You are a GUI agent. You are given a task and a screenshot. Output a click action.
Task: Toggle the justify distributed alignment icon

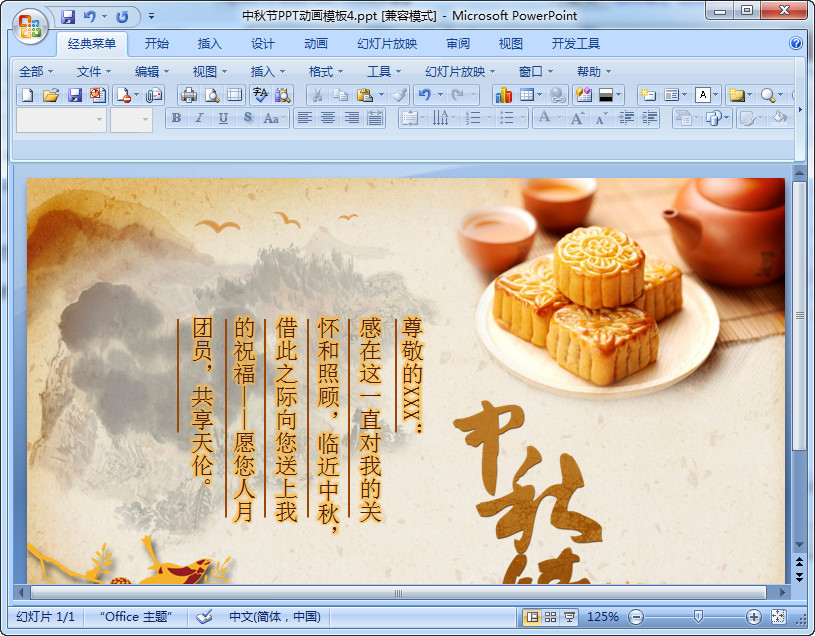pyautogui.click(x=375, y=118)
